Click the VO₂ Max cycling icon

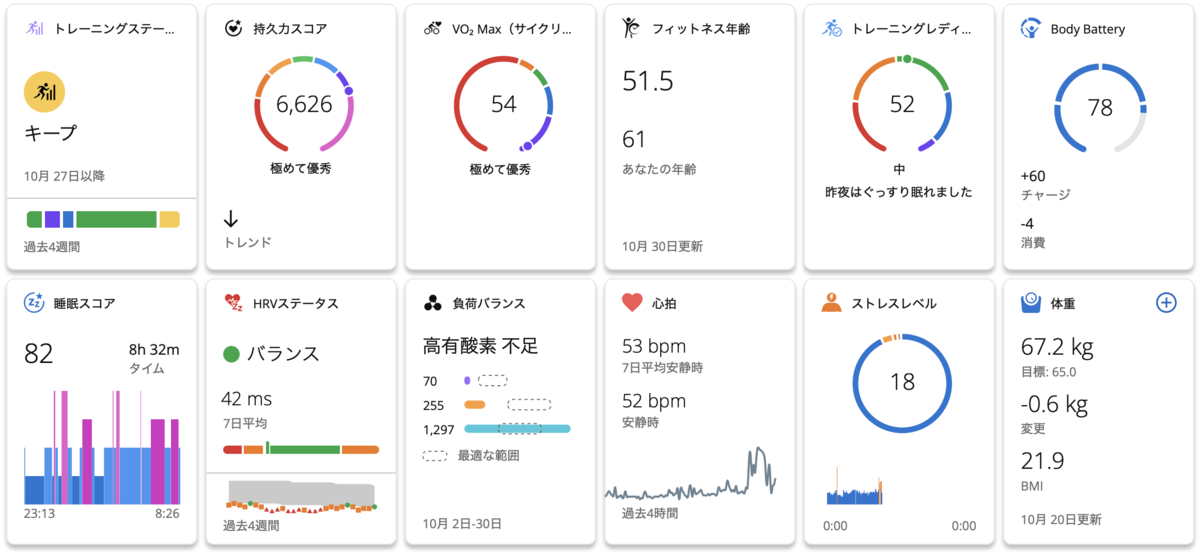click(432, 29)
